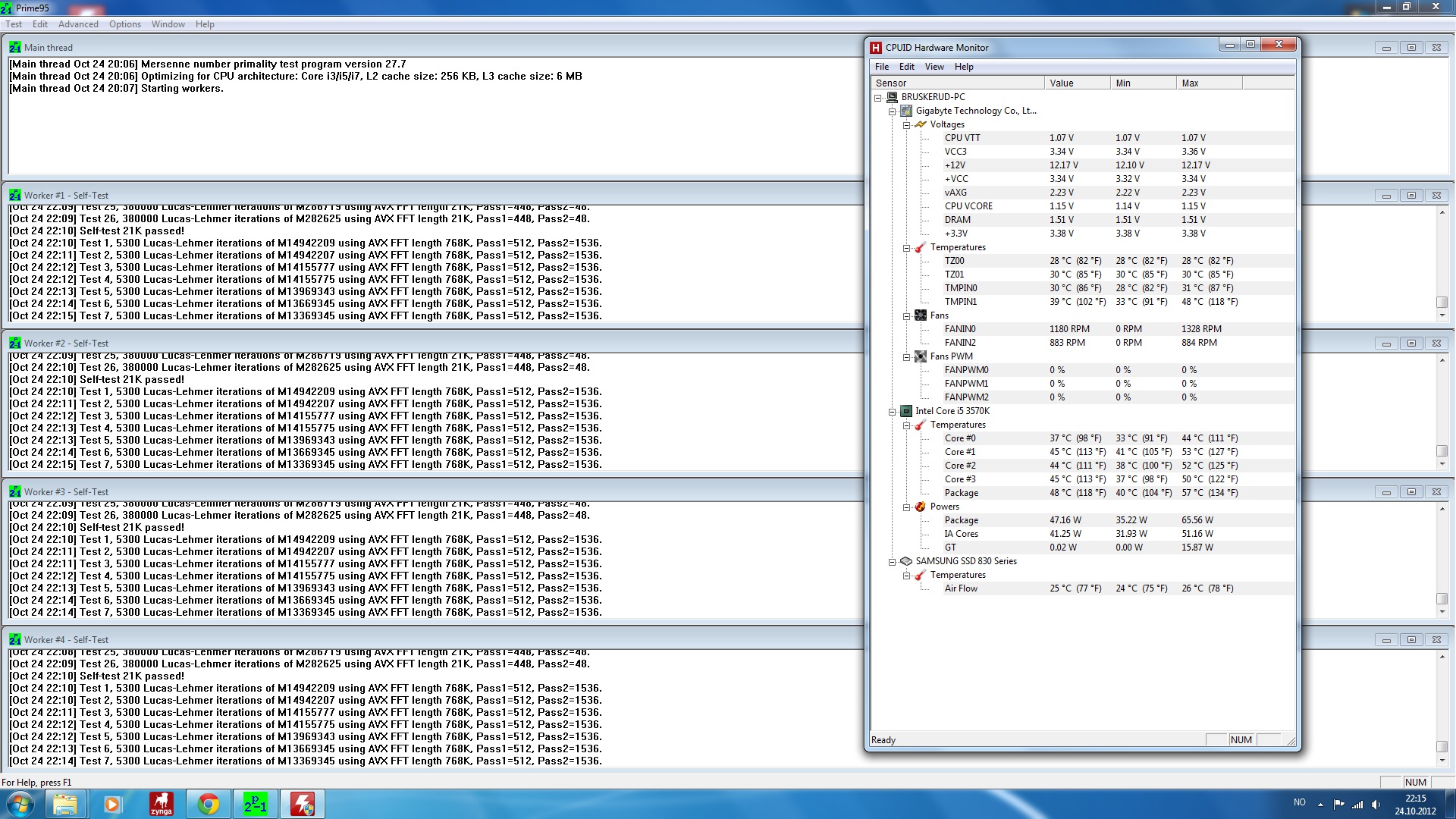The height and width of the screenshot is (819, 1456).
Task: Collapse the Fans group
Action: pos(907,316)
